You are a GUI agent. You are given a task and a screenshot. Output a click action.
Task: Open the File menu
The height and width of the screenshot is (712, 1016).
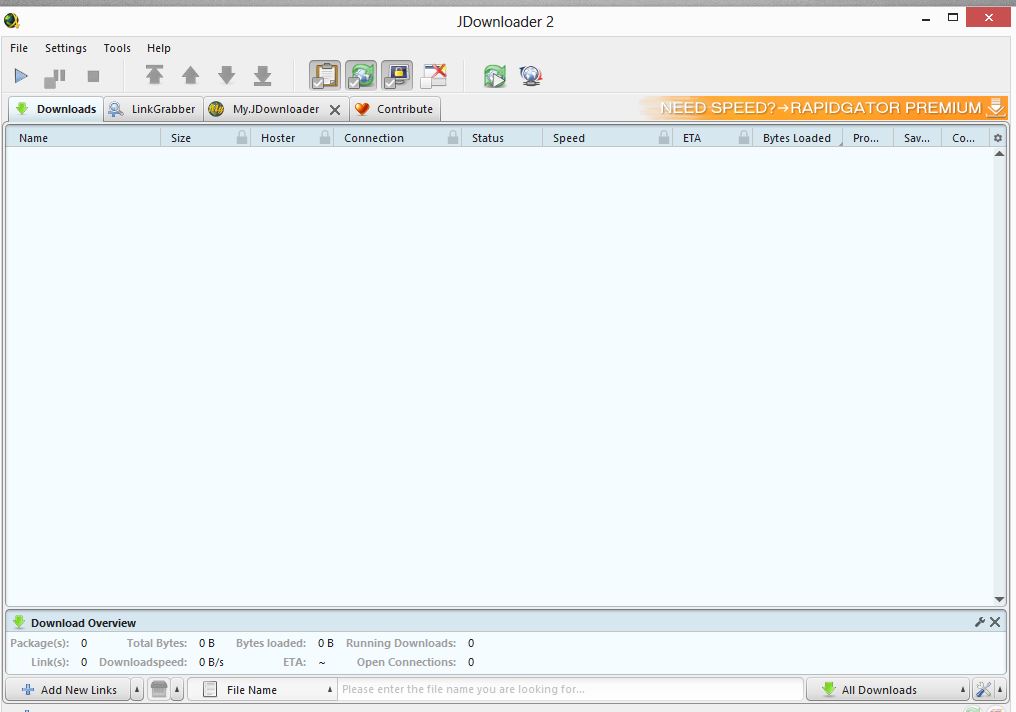click(19, 48)
